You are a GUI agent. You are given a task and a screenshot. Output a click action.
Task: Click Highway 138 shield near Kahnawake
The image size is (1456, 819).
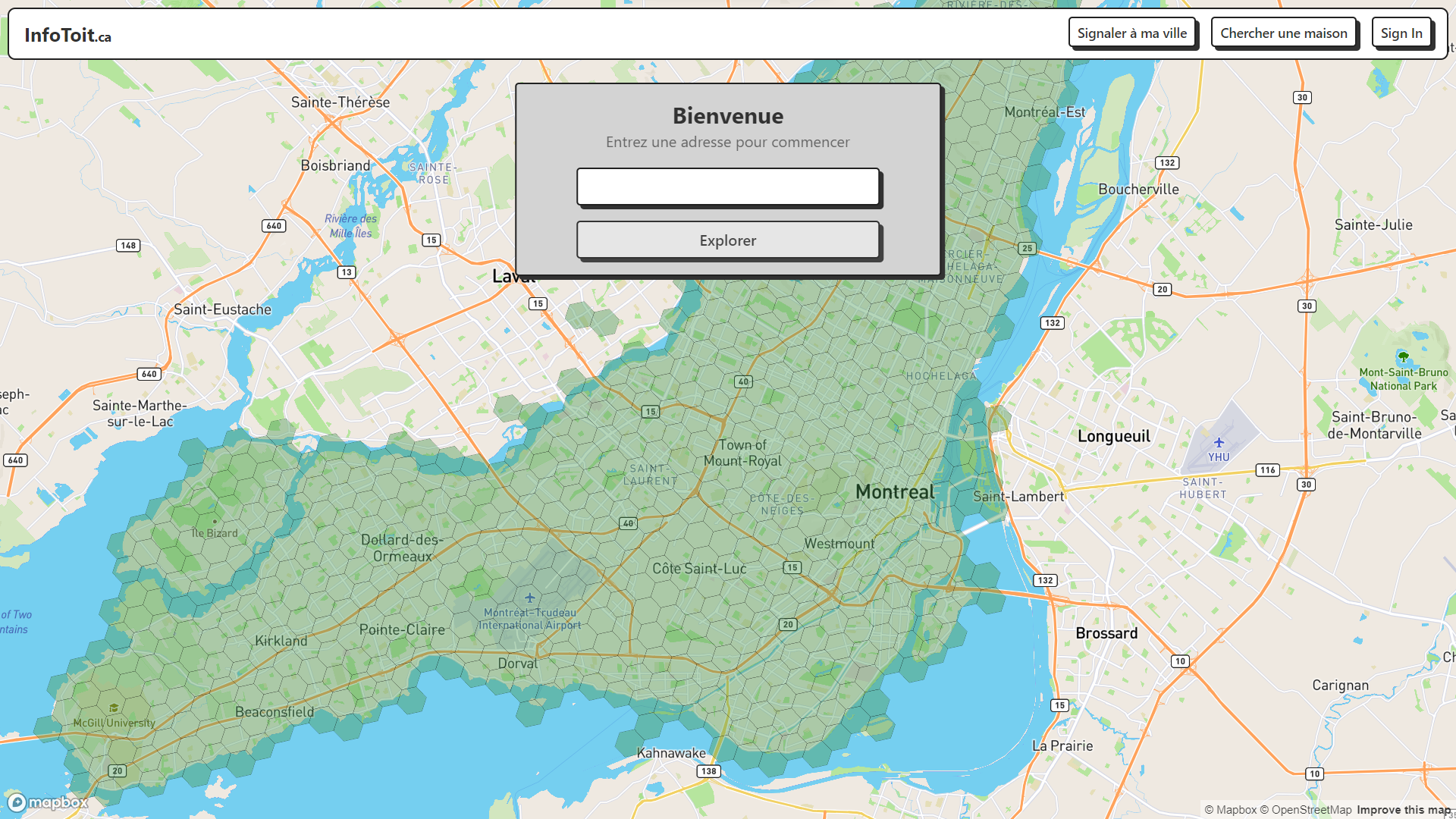point(708,771)
